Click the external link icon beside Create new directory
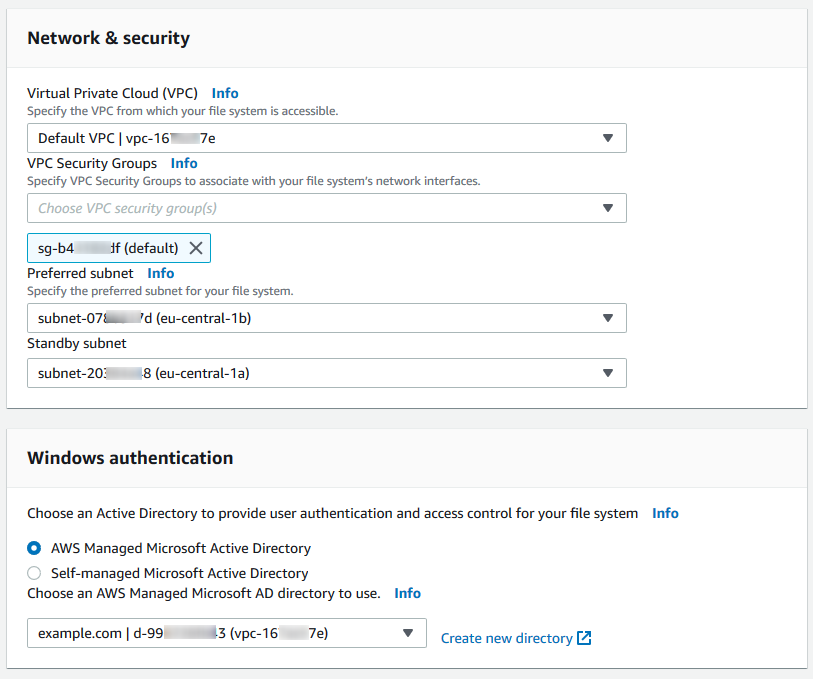813x679 pixels. [585, 638]
